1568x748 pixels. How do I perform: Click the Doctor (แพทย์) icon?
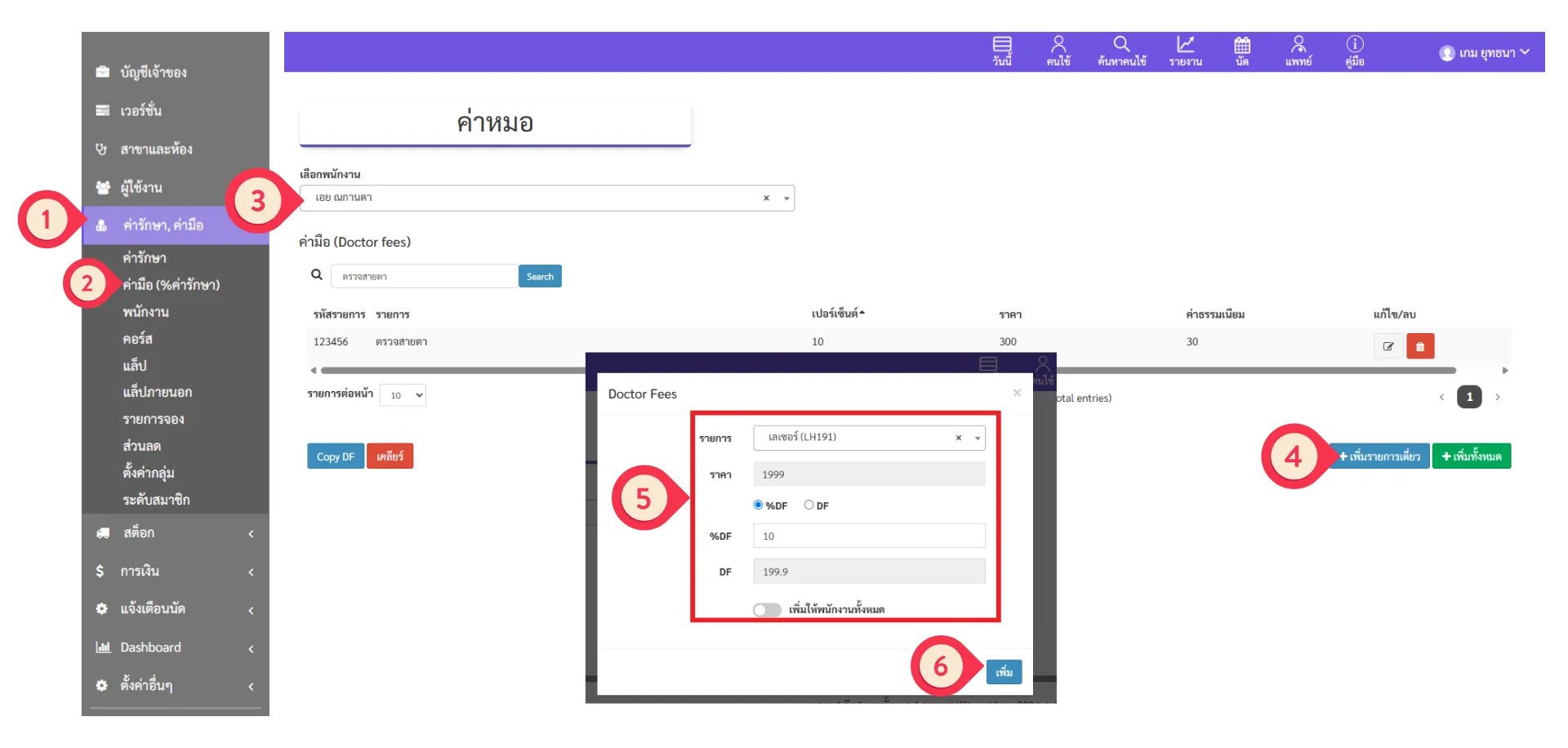point(1298,51)
